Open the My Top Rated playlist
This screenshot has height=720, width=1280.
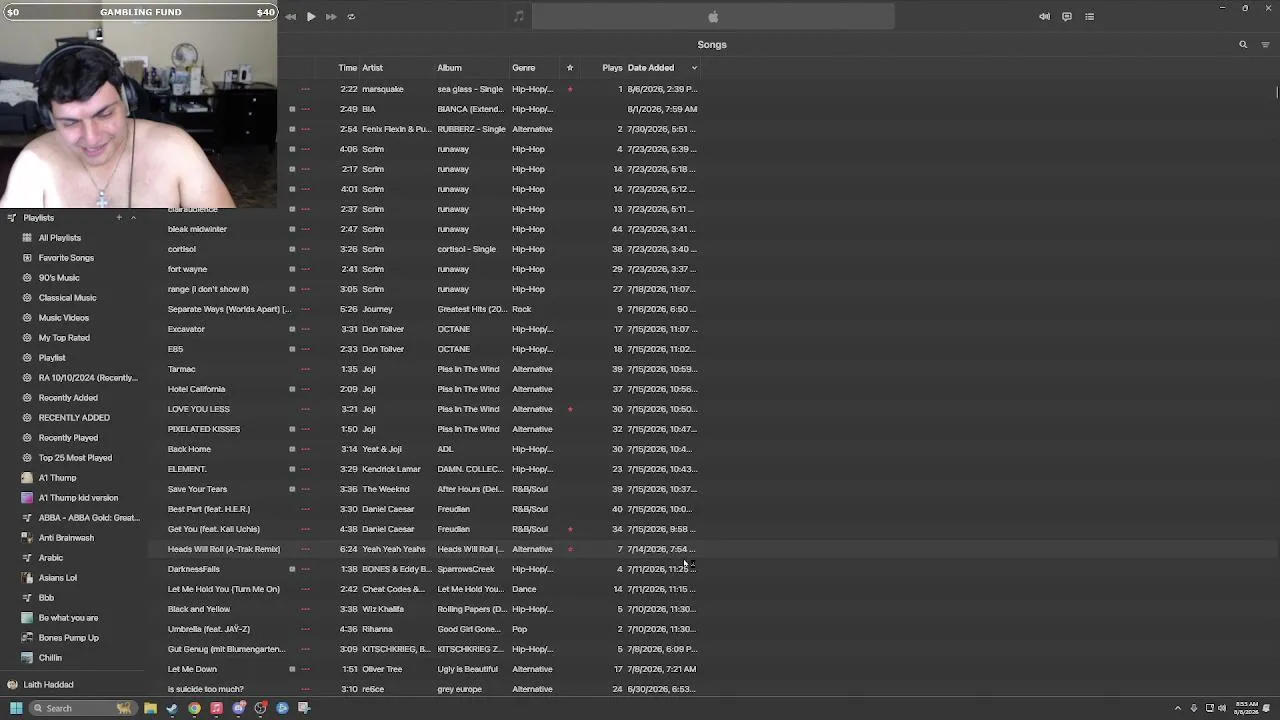[64, 338]
